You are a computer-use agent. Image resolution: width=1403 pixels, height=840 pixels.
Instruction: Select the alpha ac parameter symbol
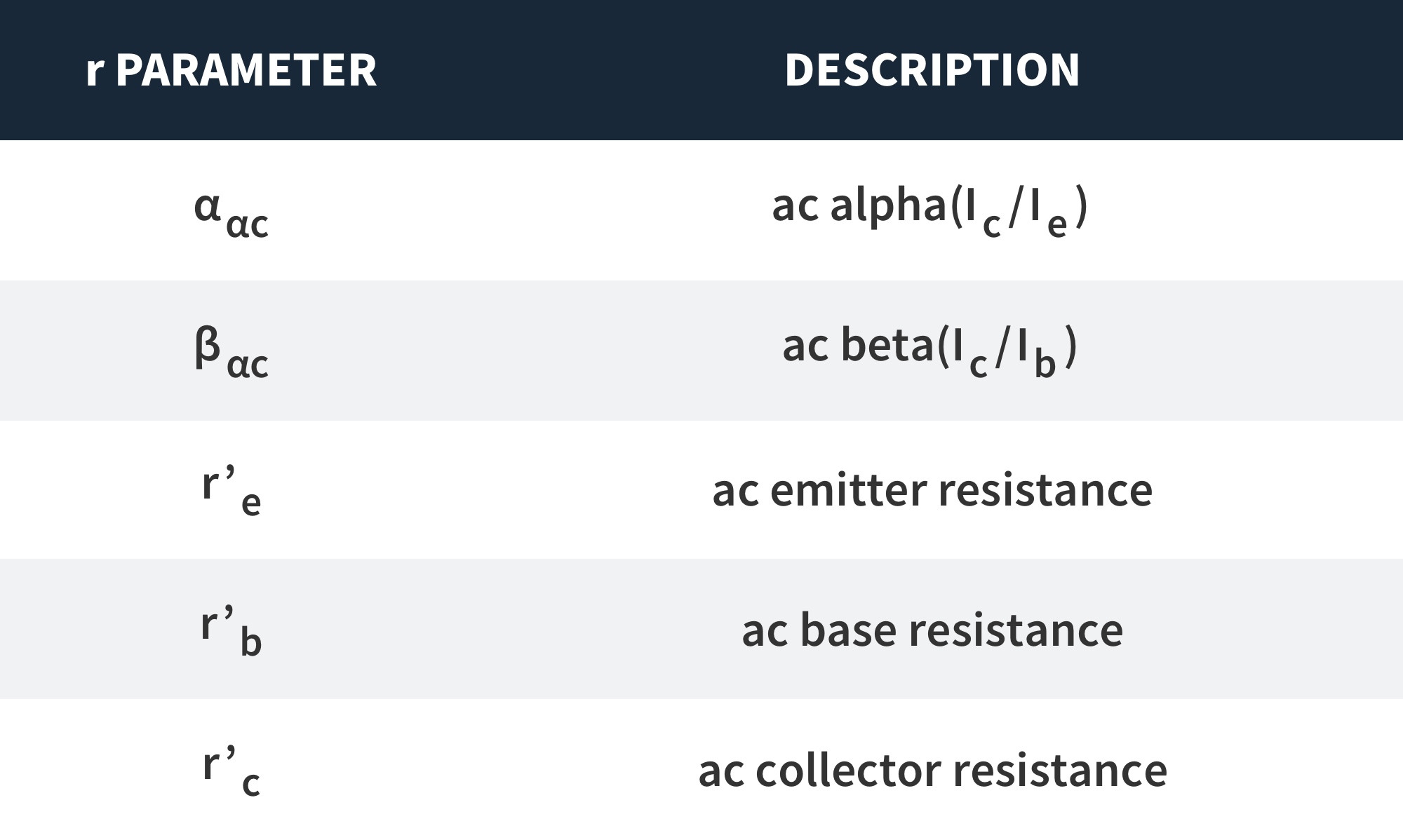coord(231,215)
